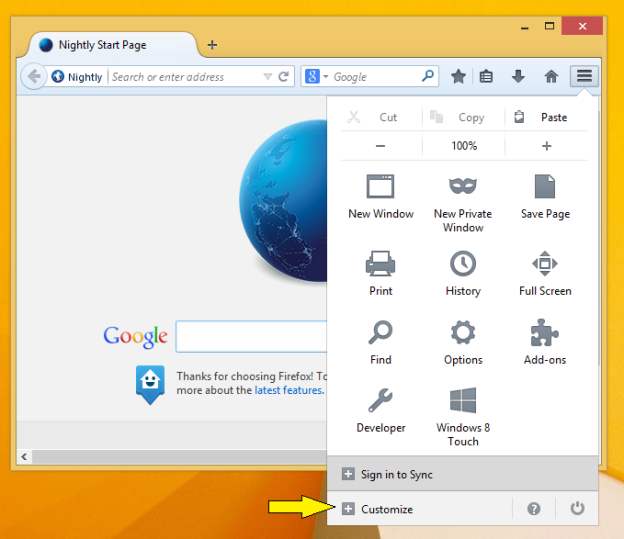
Task: Reset zoom via 100% button
Action: [464, 146]
